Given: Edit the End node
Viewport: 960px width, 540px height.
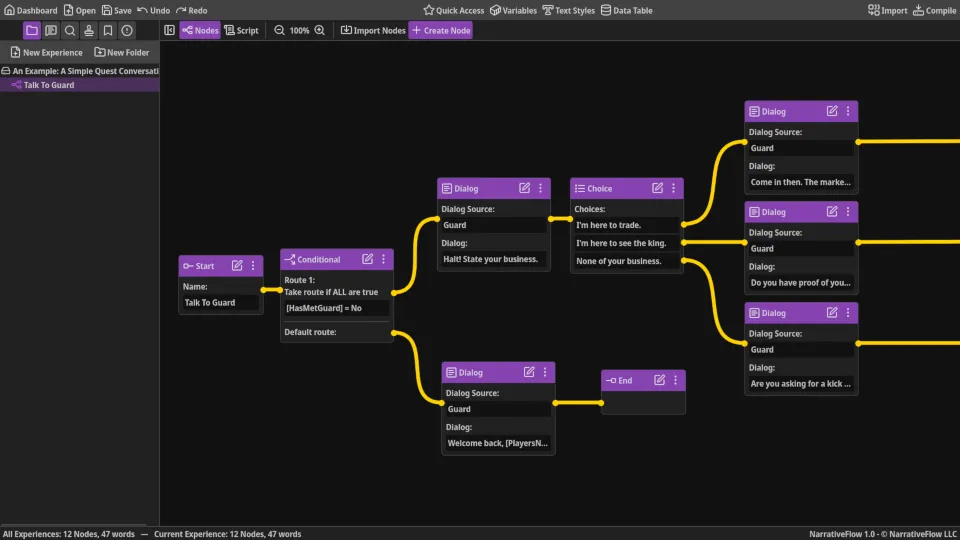Looking at the screenshot, I should point(659,380).
